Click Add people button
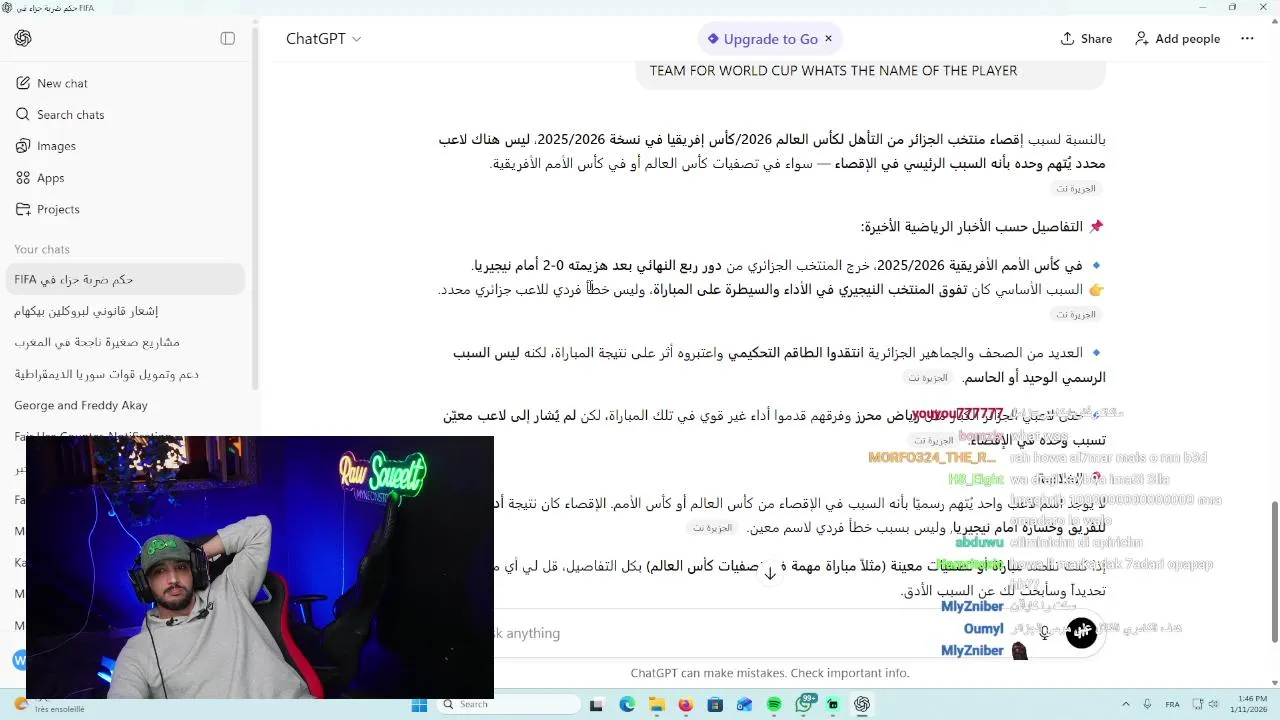The height and width of the screenshot is (720, 1280). (x=1177, y=39)
